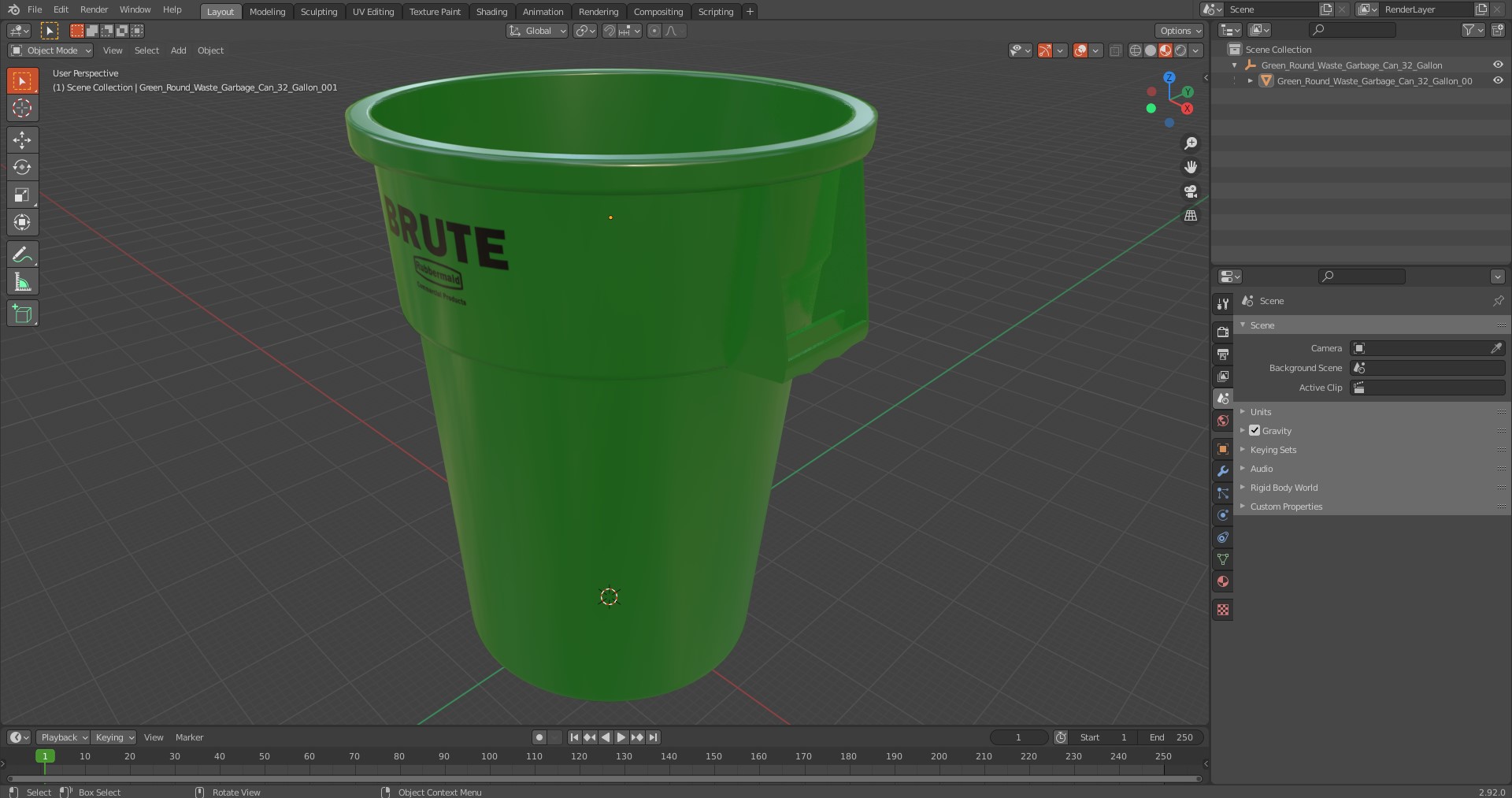
Task: Toggle snapping magnet
Action: pos(609,31)
